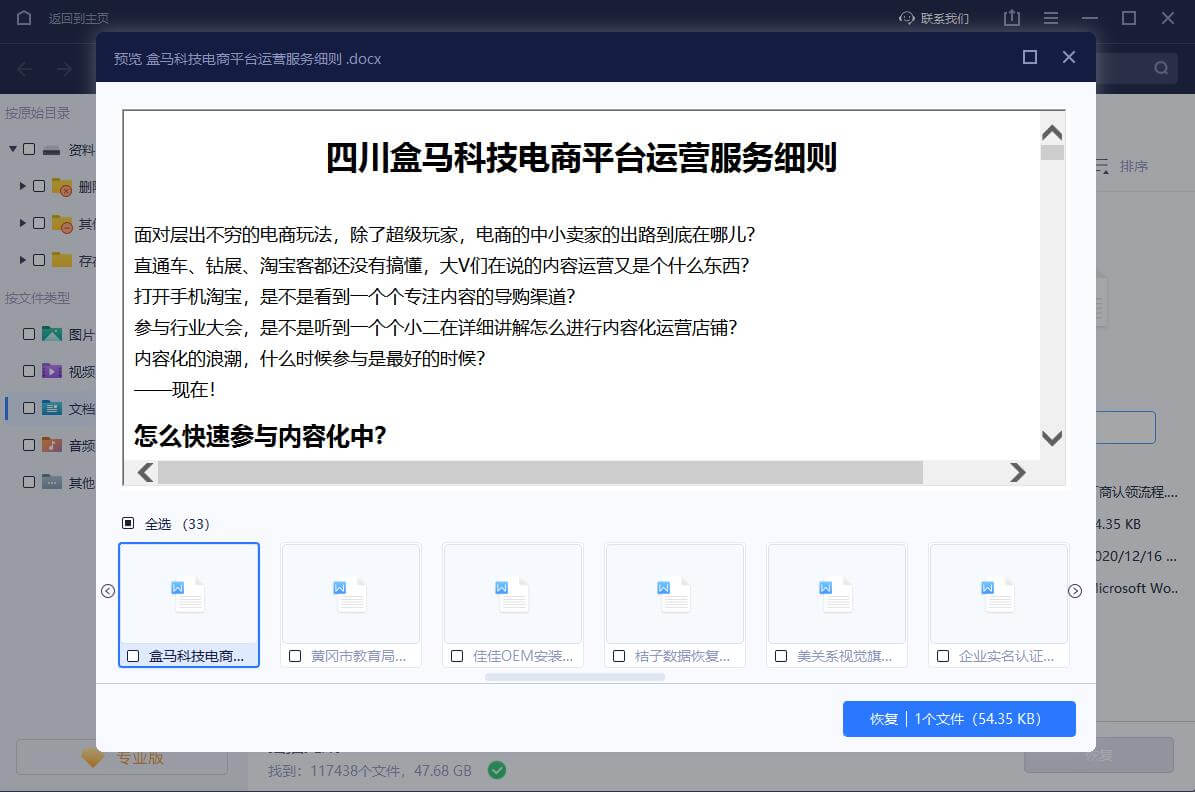The image size is (1195, 792).
Task: Click the preview horizontal scrollbar track
Action: (540, 473)
